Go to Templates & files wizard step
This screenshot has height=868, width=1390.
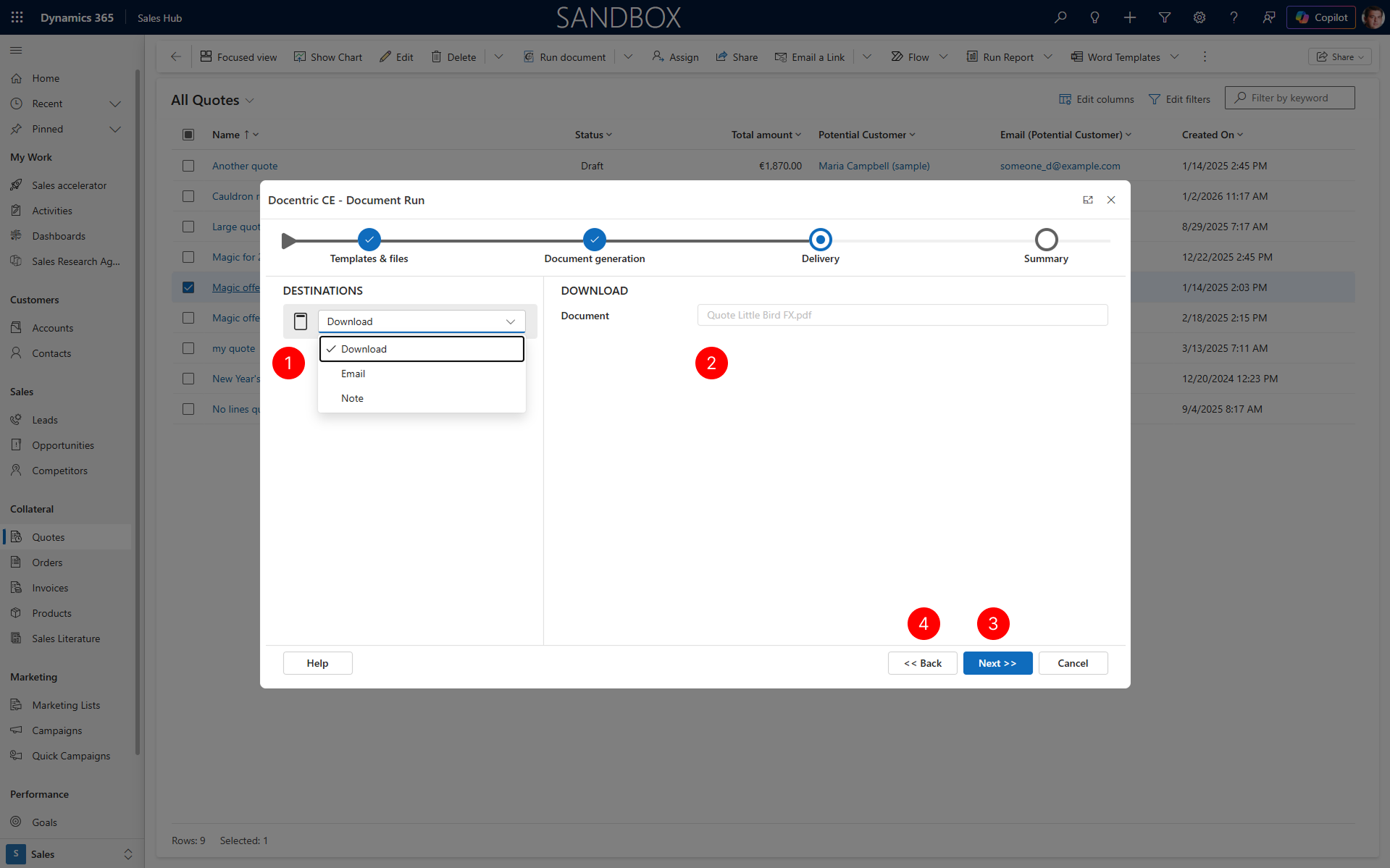pyautogui.click(x=369, y=240)
